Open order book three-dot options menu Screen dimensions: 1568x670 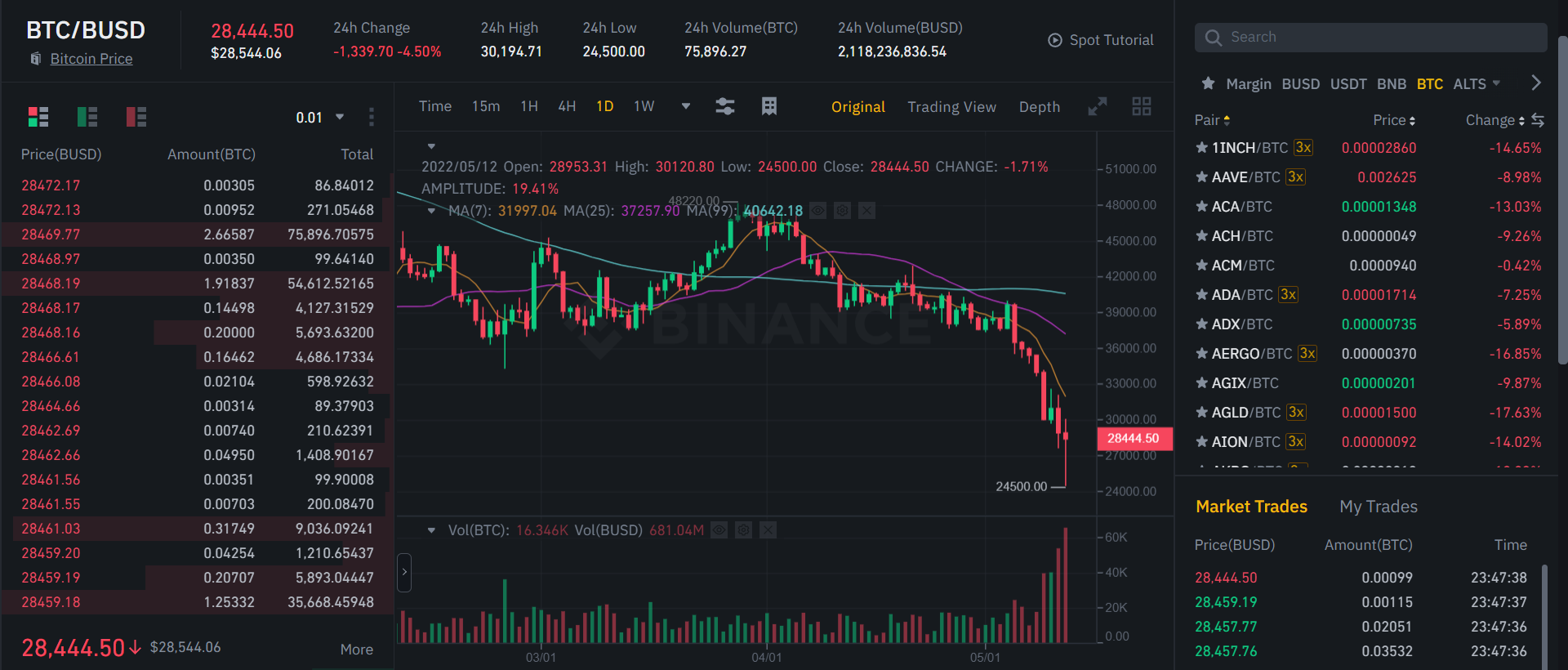click(x=372, y=117)
